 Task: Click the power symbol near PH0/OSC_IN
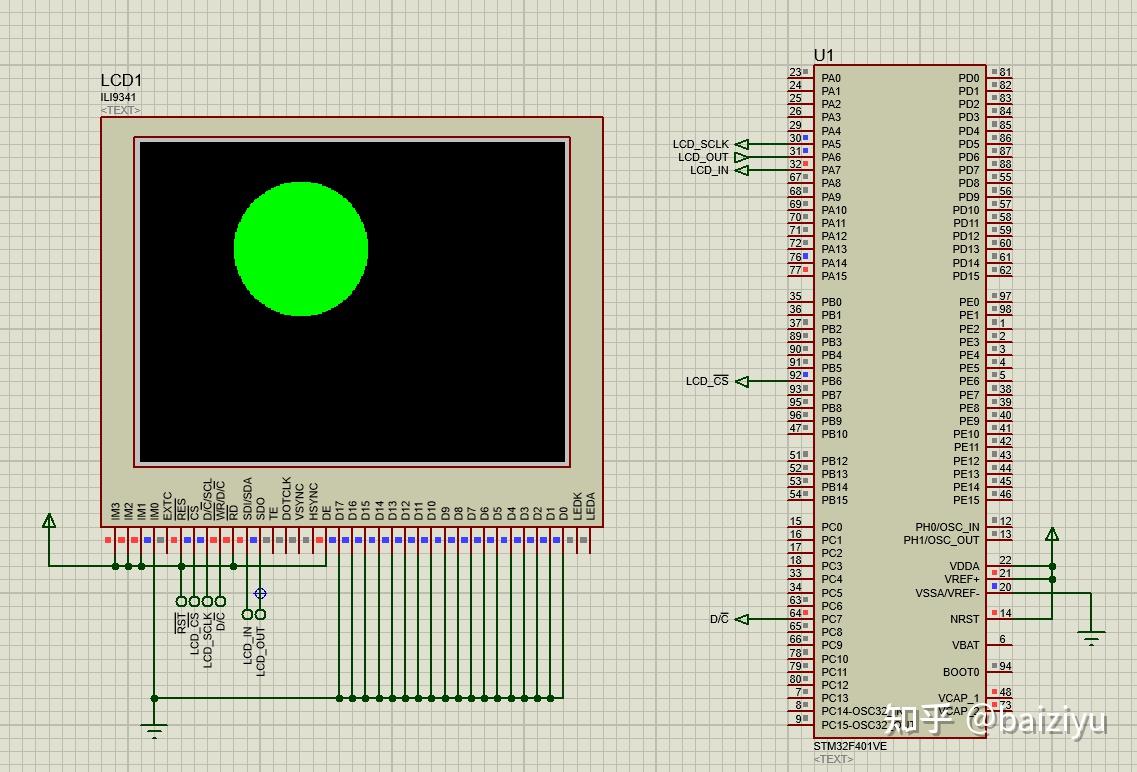click(x=1052, y=535)
